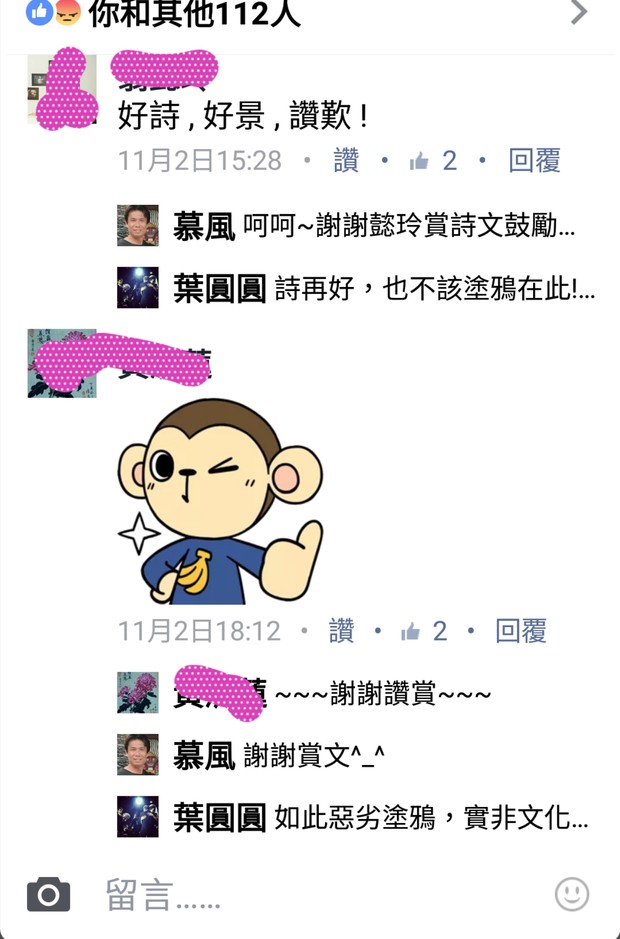Expand reactions list with chevron arrow

pos(579,12)
